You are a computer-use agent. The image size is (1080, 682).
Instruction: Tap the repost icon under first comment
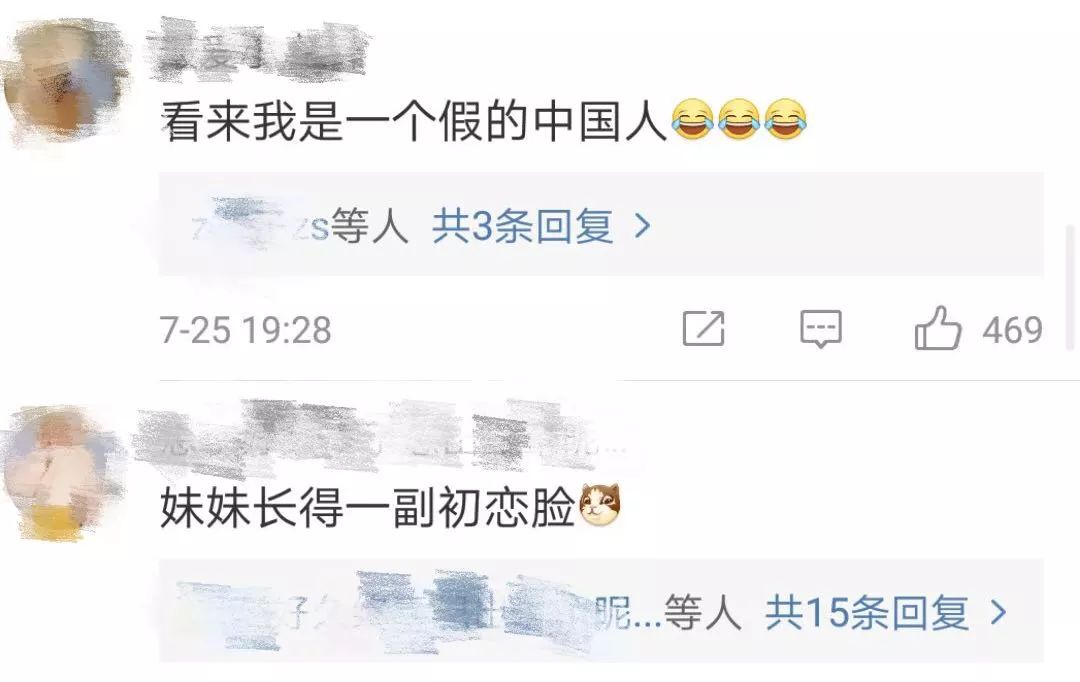click(x=703, y=329)
